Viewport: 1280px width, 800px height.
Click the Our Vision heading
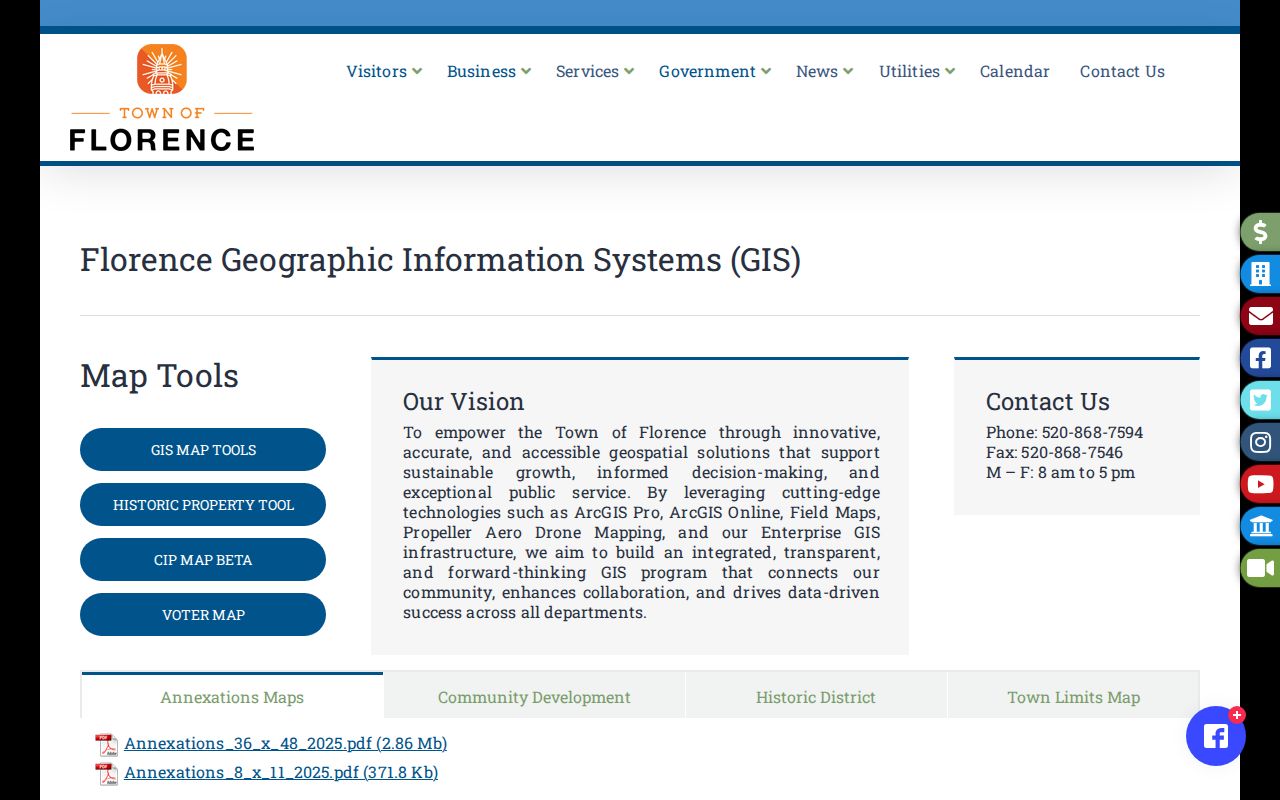463,401
